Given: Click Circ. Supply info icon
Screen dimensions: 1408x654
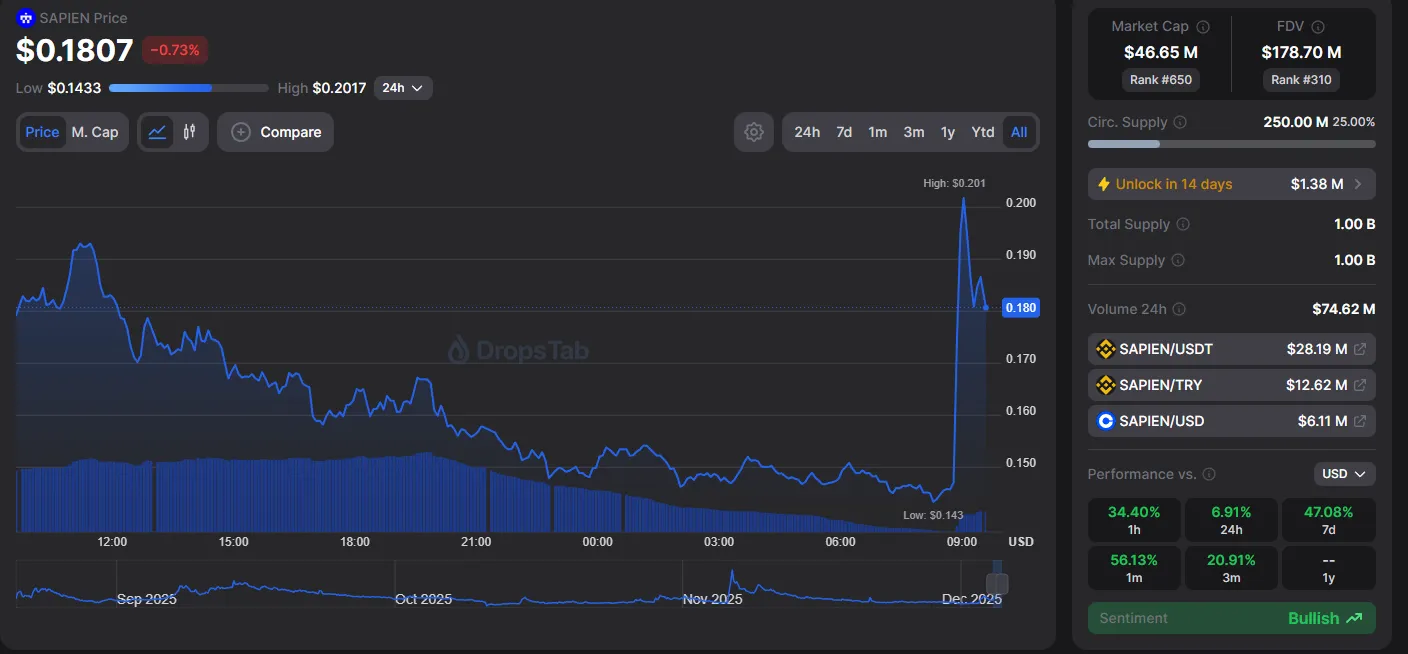Looking at the screenshot, I should [1180, 122].
